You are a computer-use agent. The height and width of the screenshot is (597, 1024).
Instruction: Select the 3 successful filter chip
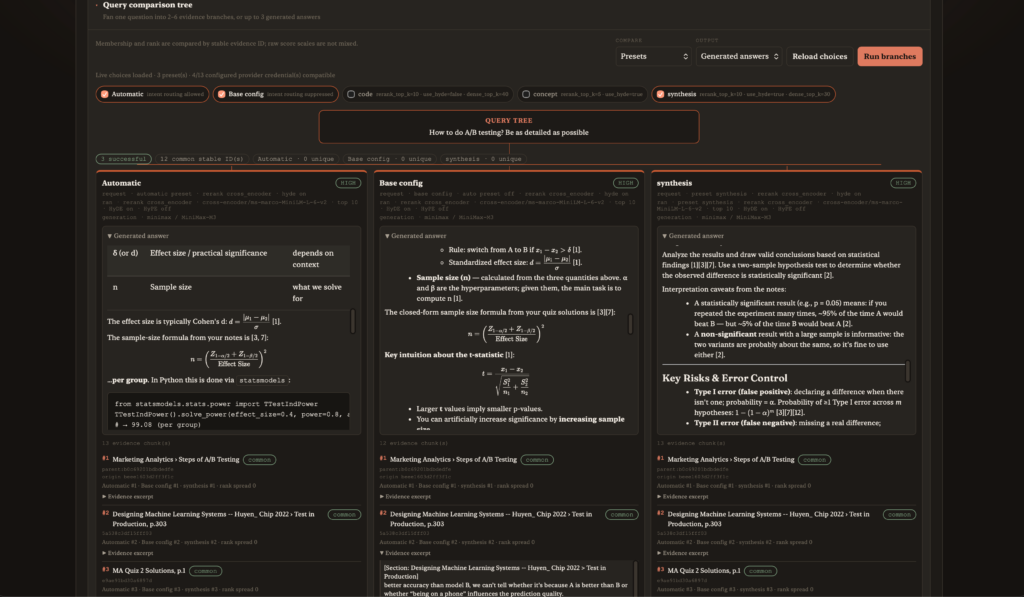click(123, 159)
